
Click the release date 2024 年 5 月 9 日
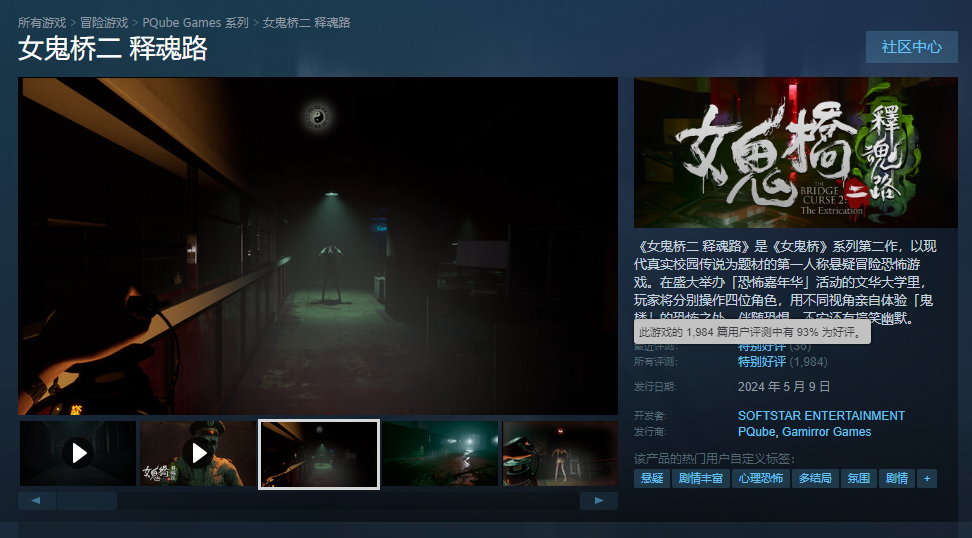[x=784, y=387]
